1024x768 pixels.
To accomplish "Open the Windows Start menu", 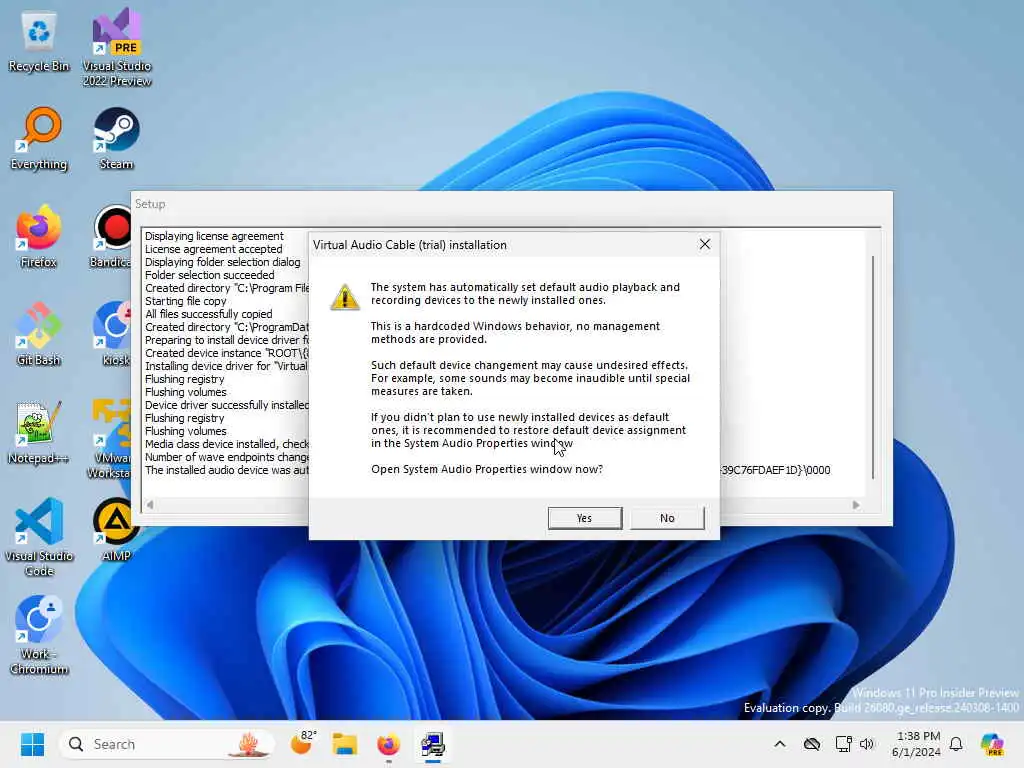I will 32,744.
